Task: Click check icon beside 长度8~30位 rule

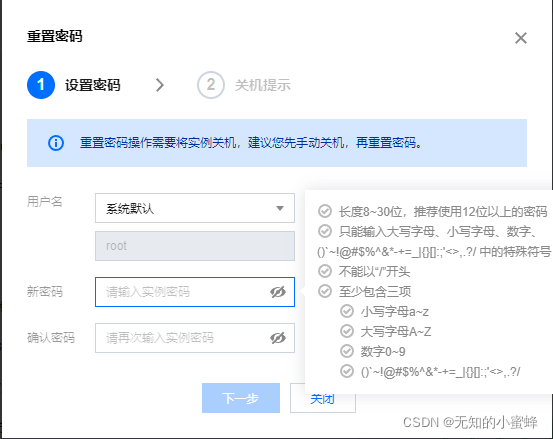Action: pos(325,211)
